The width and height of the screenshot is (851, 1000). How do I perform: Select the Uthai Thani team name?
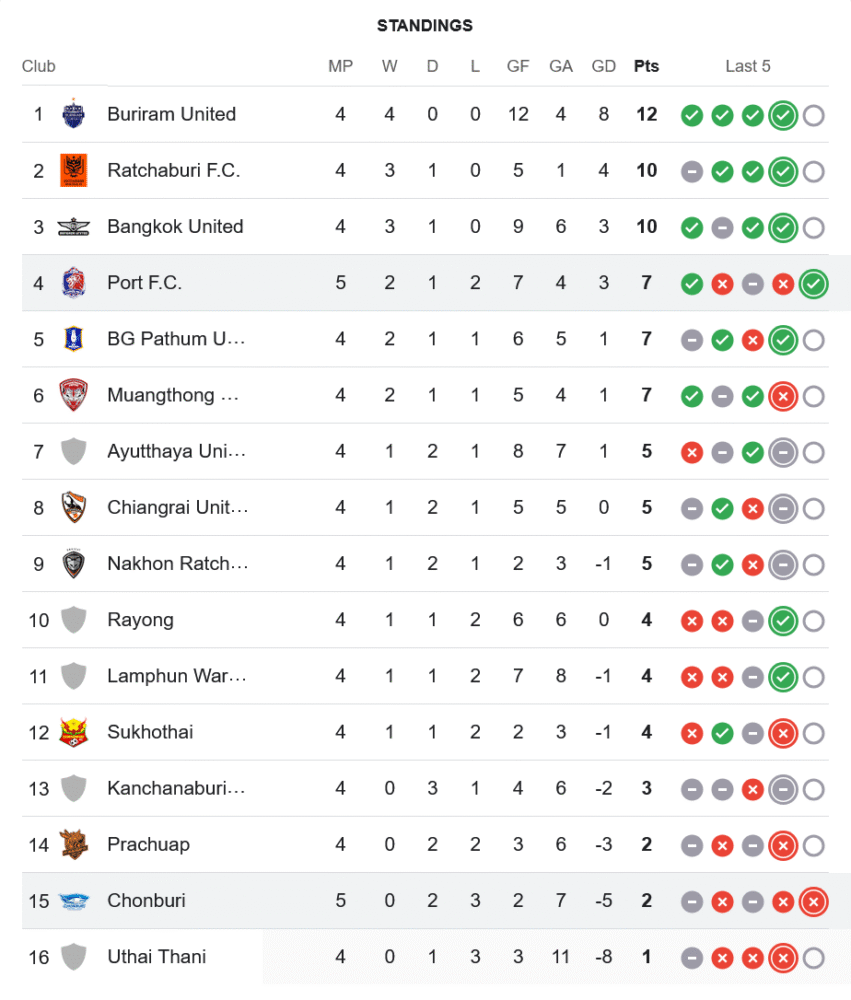coord(157,957)
